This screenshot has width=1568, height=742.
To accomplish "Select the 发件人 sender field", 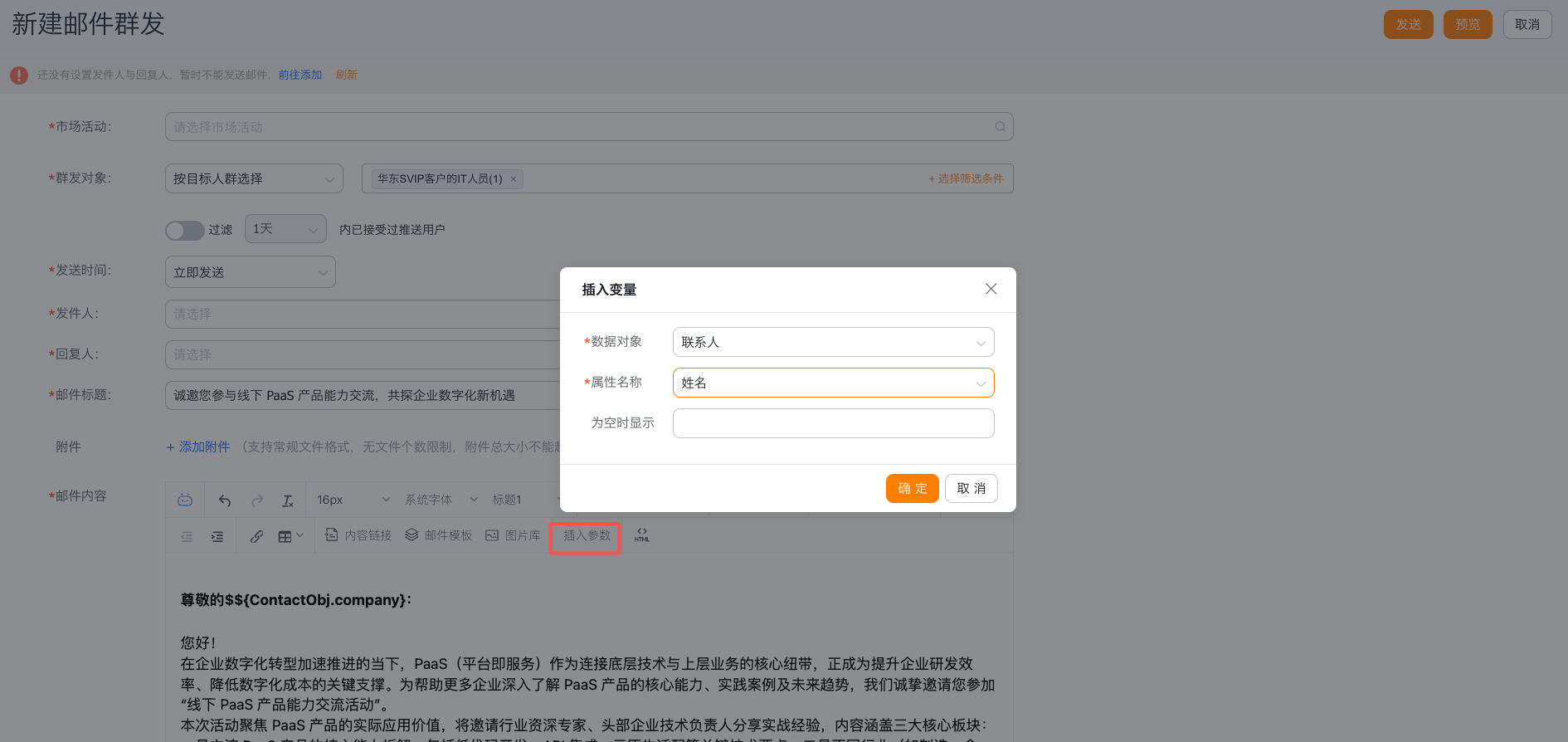I will coord(363,314).
